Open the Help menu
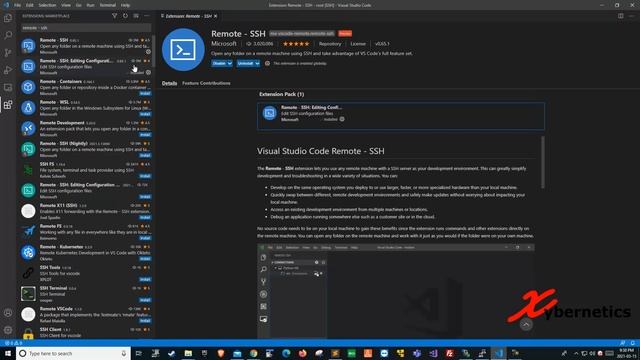 125,5
